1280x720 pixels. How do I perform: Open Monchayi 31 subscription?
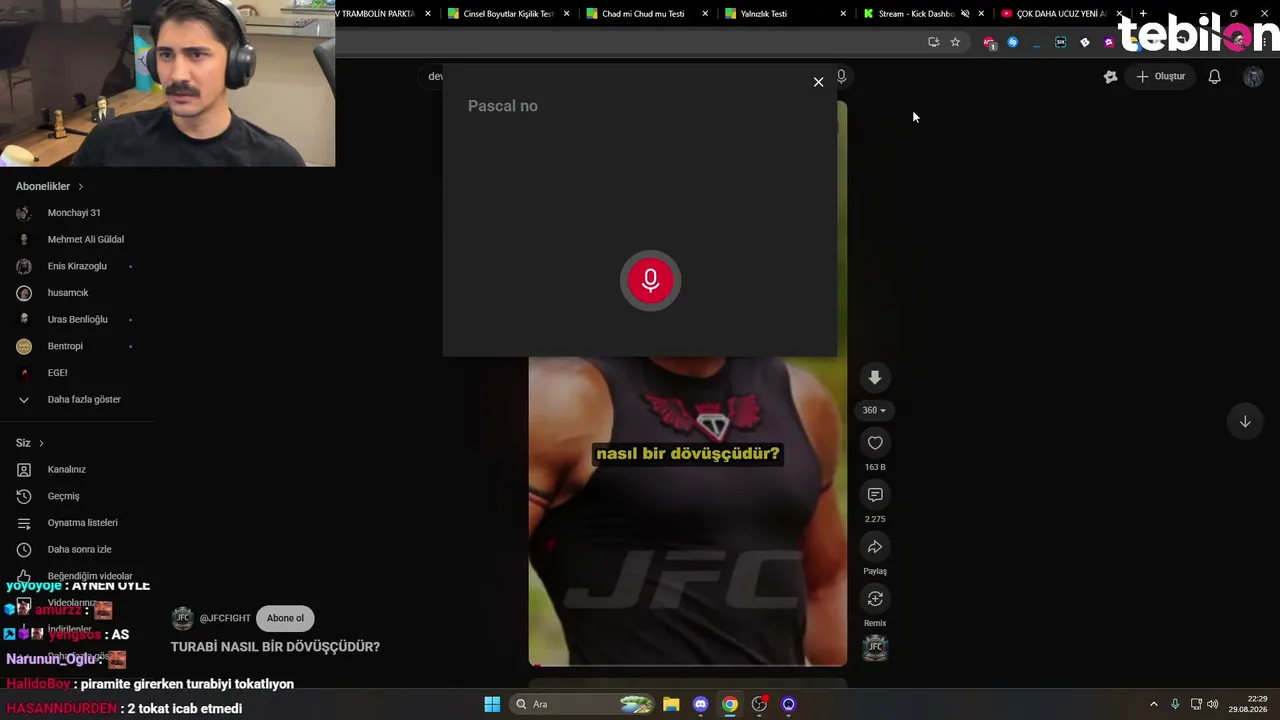(x=74, y=213)
